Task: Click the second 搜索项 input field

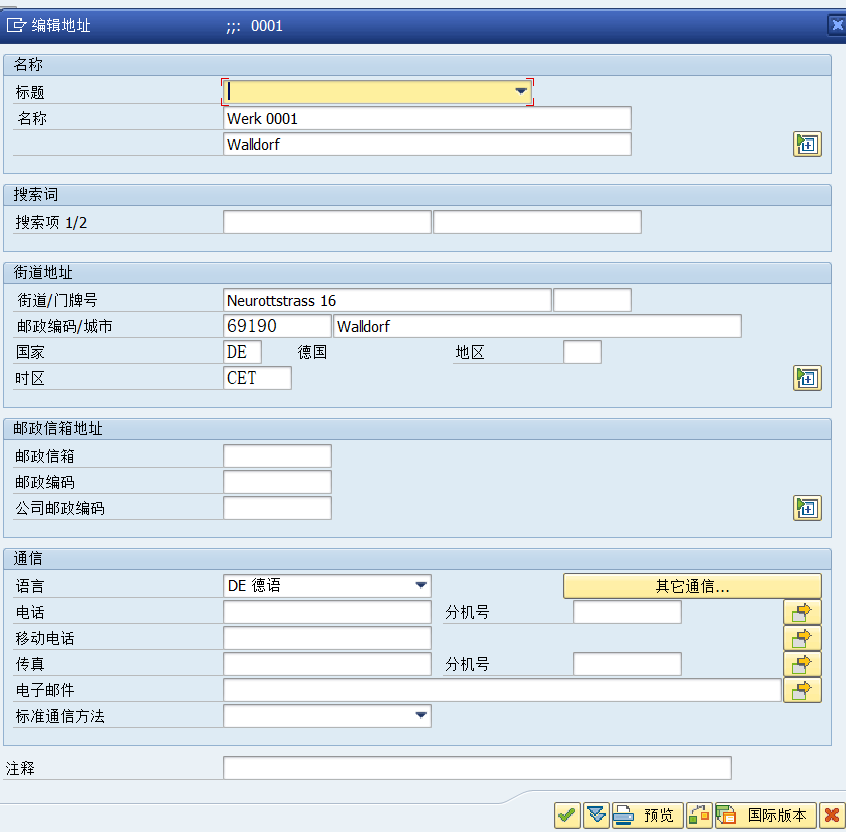Action: point(537,222)
